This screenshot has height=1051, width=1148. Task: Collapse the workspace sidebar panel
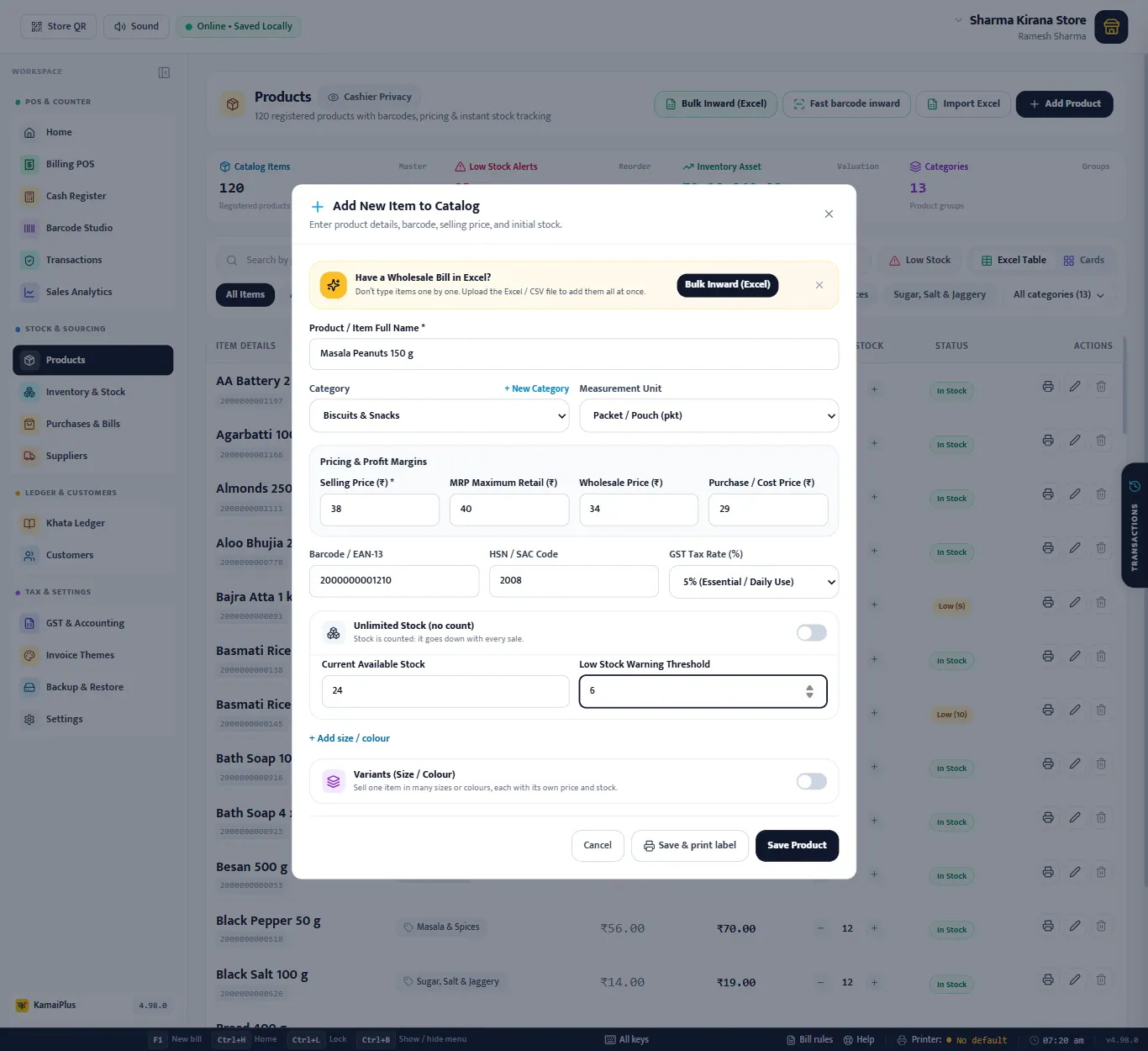tap(164, 72)
